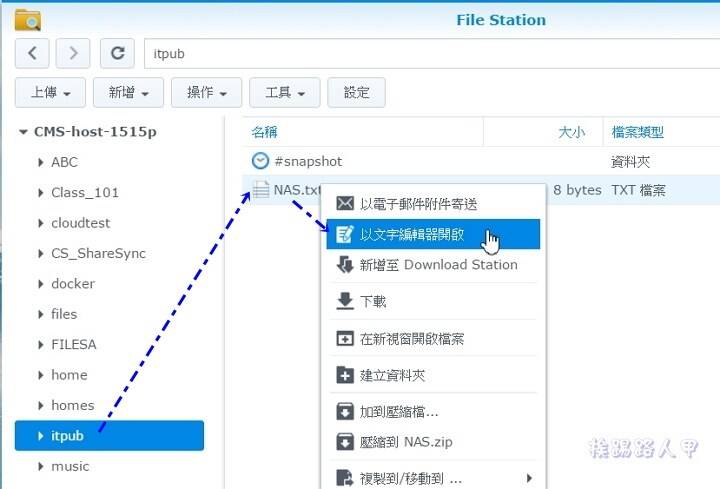Select the music folder in tree
The height and width of the screenshot is (489, 720).
70,467
